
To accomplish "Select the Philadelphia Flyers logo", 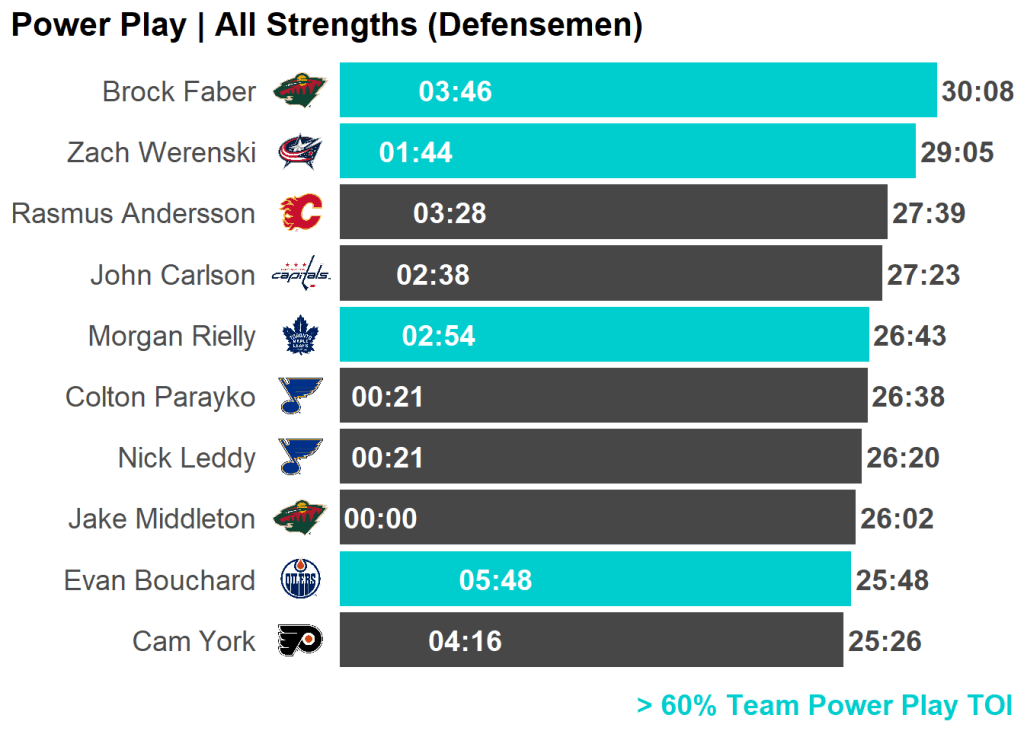I will 299,641.
